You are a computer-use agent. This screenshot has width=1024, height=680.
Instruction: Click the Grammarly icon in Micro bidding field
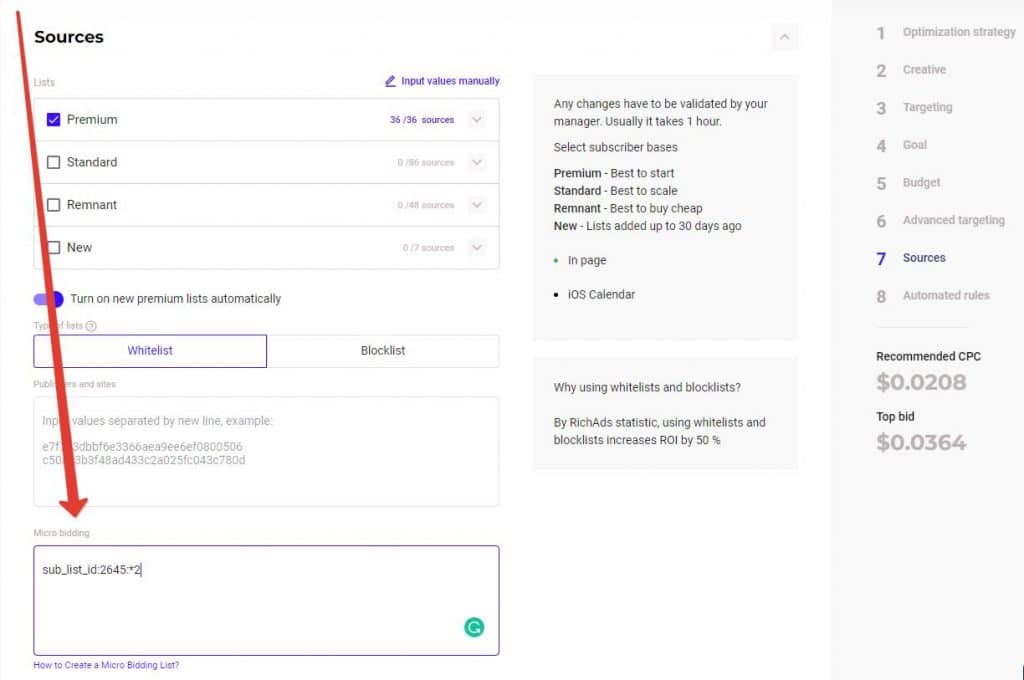[474, 628]
